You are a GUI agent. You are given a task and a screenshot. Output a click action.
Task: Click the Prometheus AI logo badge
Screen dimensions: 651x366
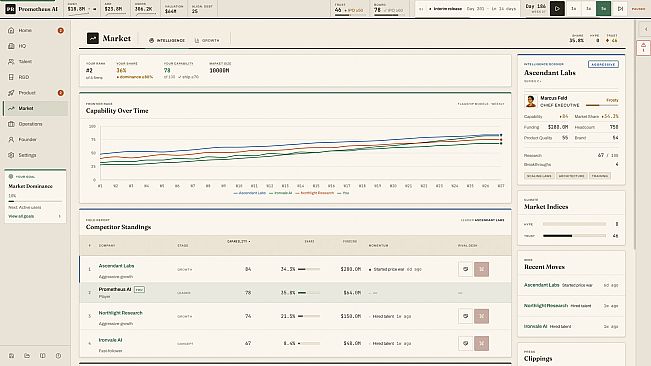(x=10, y=9)
